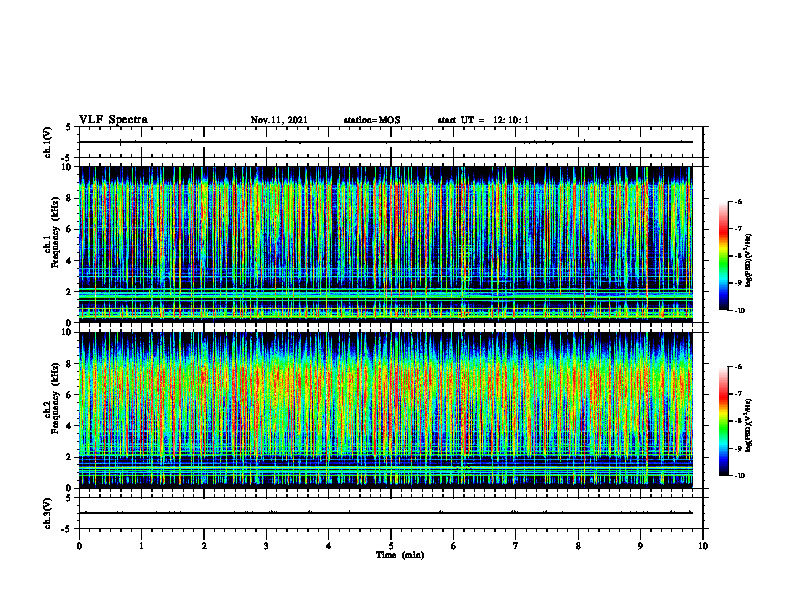Viewport: 792px width, 612px height.
Task: Click the time axis tick label "1"
Action: tap(141, 546)
